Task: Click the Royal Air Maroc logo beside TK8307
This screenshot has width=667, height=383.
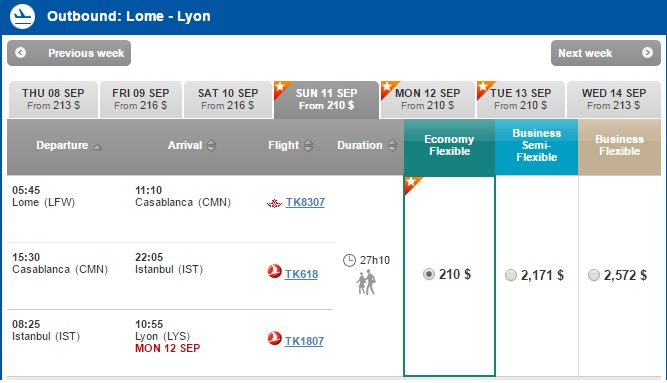Action: (x=274, y=203)
